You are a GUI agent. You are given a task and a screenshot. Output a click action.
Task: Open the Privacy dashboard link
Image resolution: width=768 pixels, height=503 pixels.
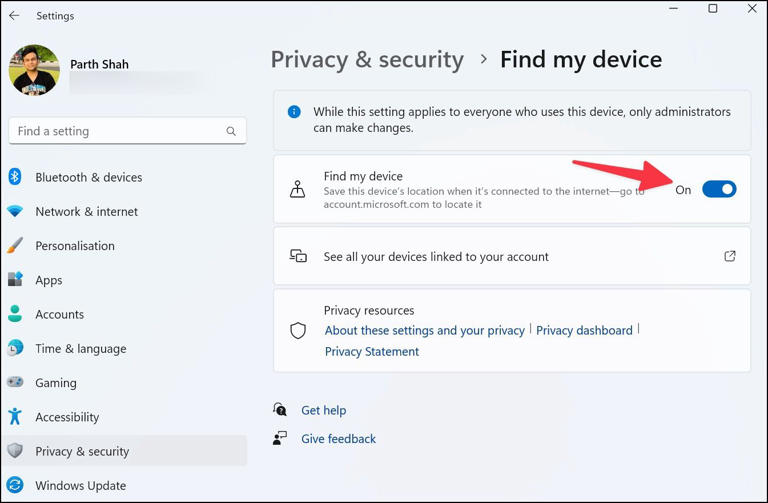584,330
